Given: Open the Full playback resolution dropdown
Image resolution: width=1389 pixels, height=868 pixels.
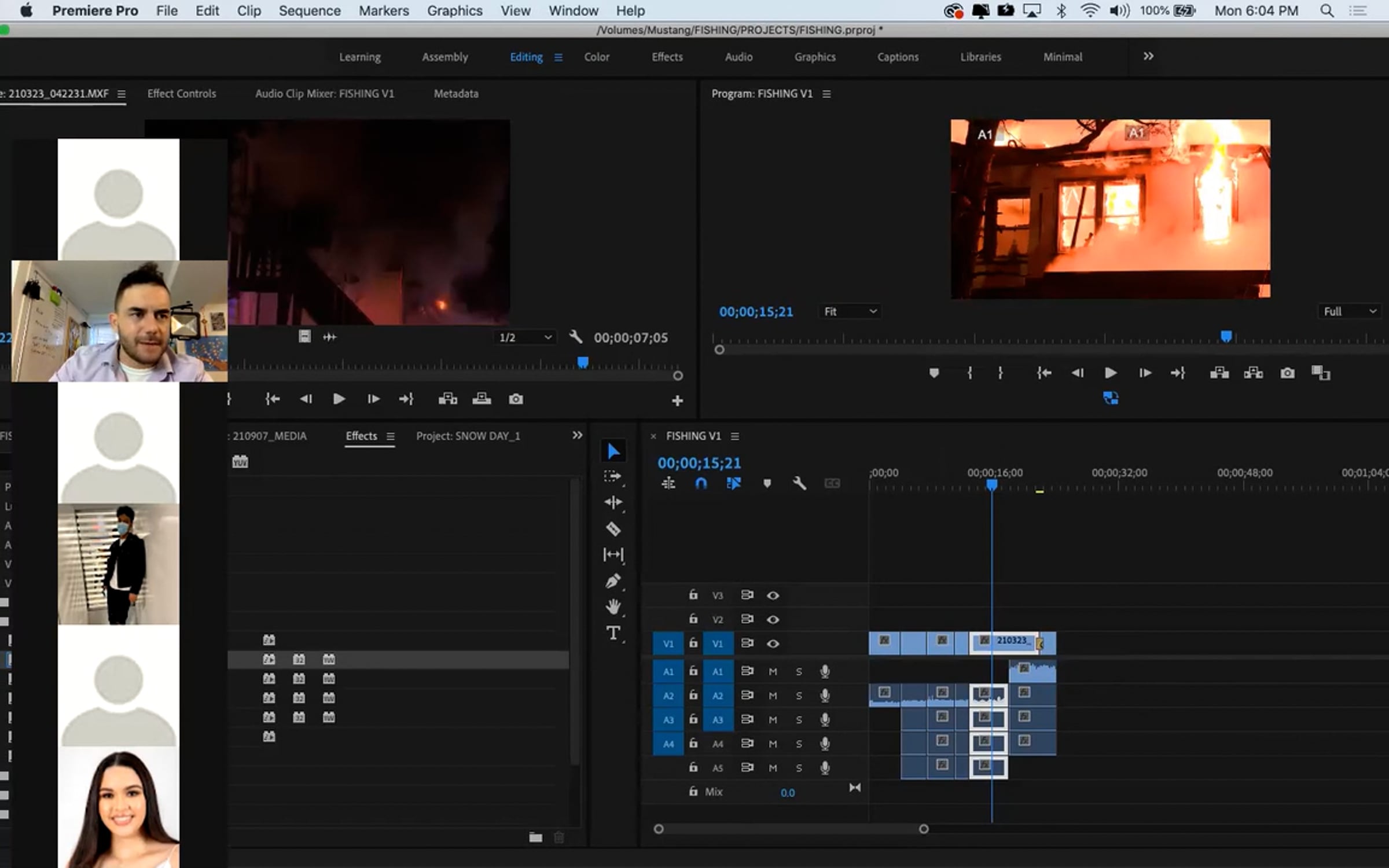Looking at the screenshot, I should tap(1350, 311).
